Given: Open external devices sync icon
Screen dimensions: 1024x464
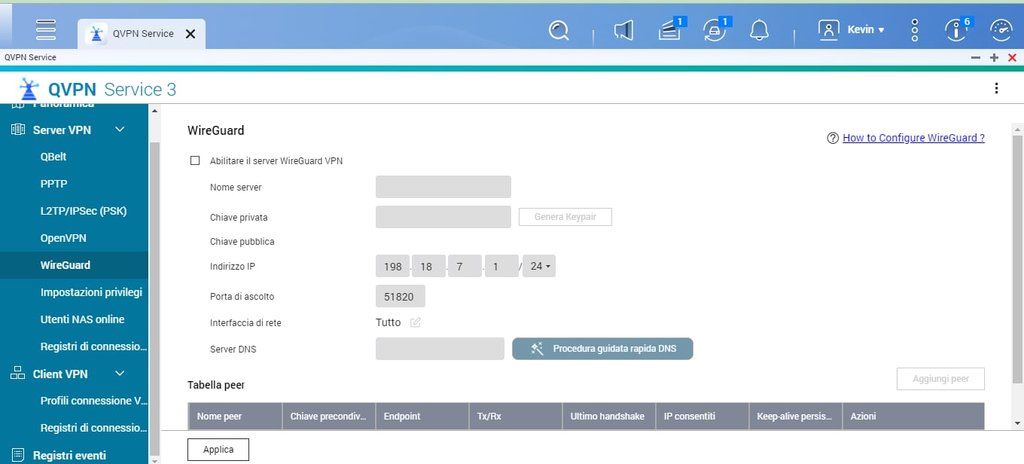Looking at the screenshot, I should click(716, 29).
